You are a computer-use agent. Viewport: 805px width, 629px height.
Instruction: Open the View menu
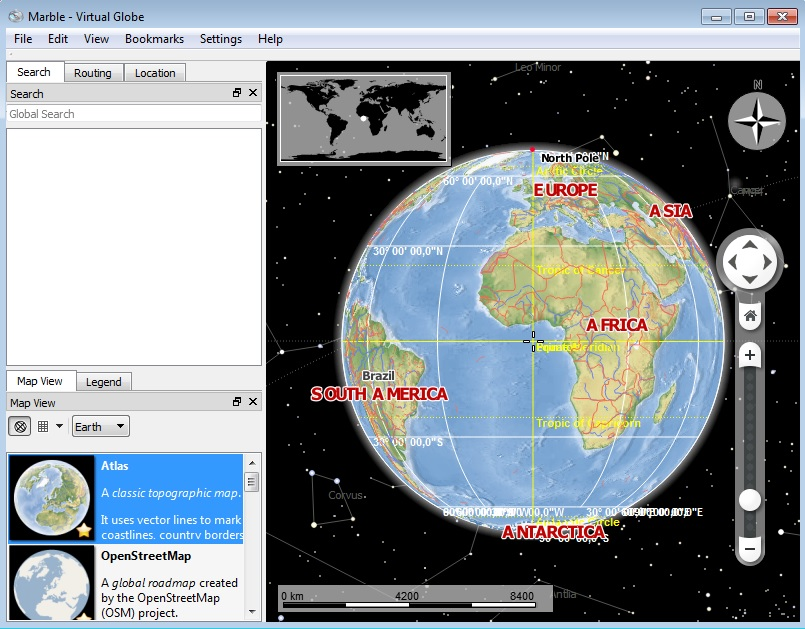click(x=97, y=39)
